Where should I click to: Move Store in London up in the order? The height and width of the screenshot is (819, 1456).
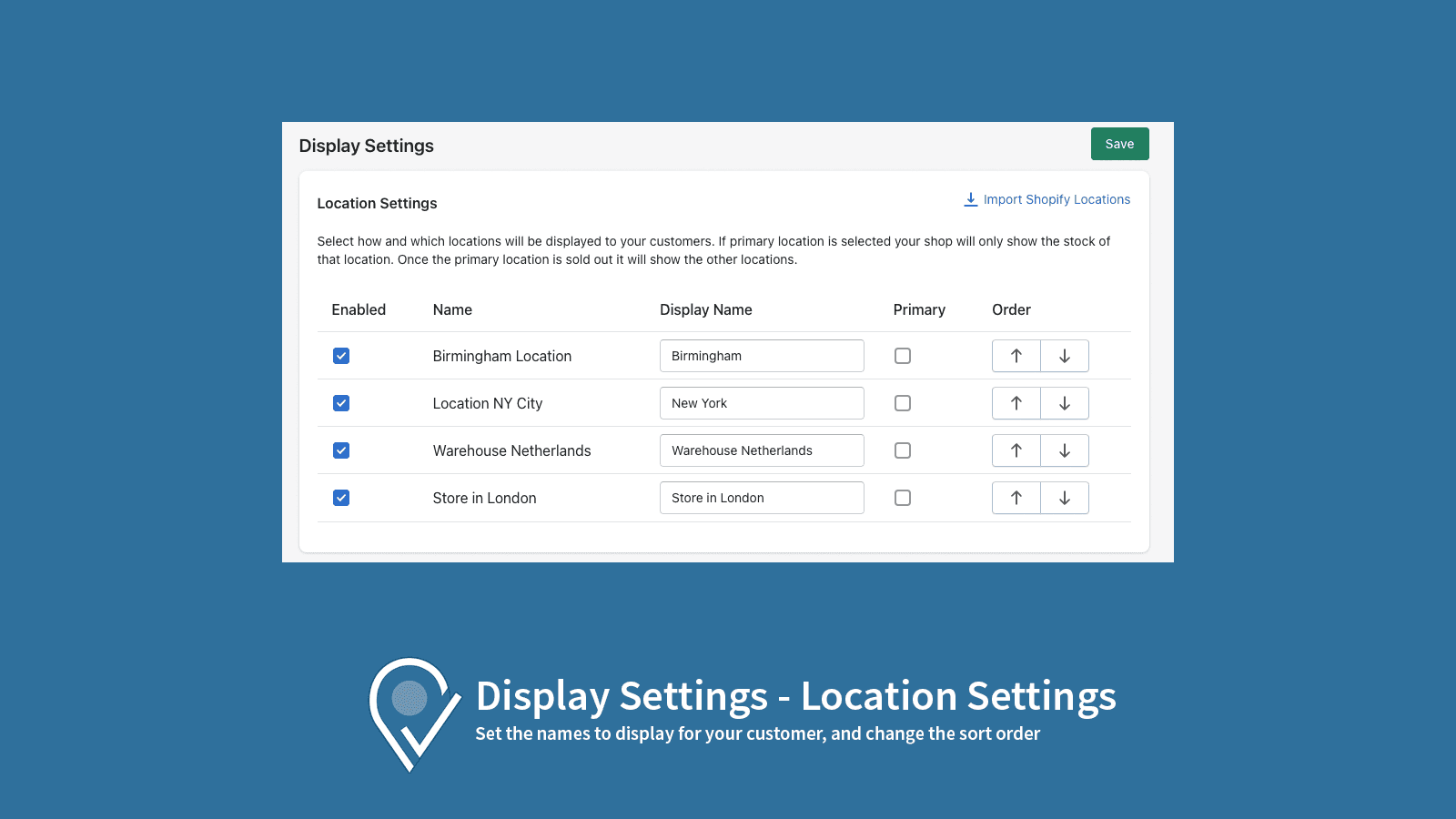click(1016, 498)
